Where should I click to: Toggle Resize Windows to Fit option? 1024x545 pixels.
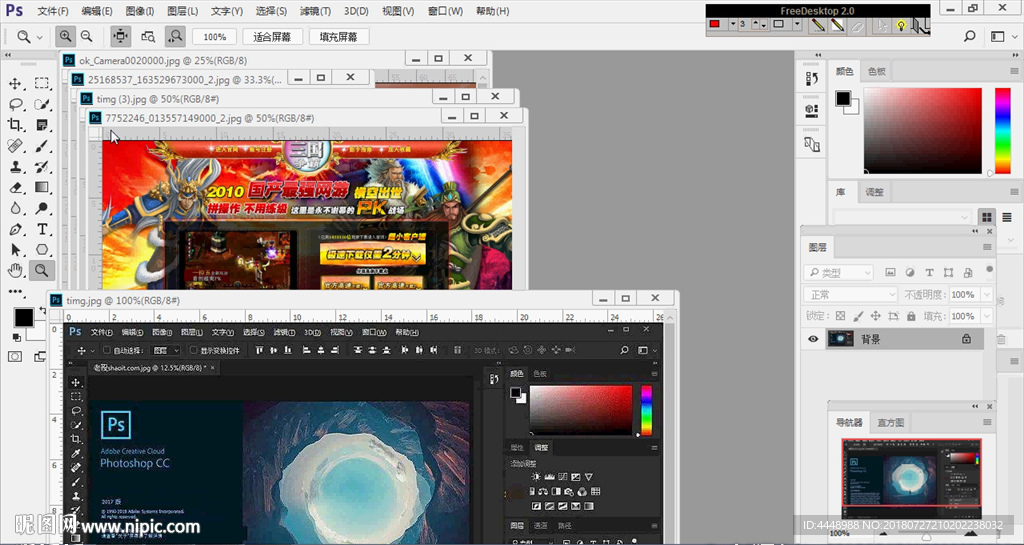pyautogui.click(x=120, y=37)
